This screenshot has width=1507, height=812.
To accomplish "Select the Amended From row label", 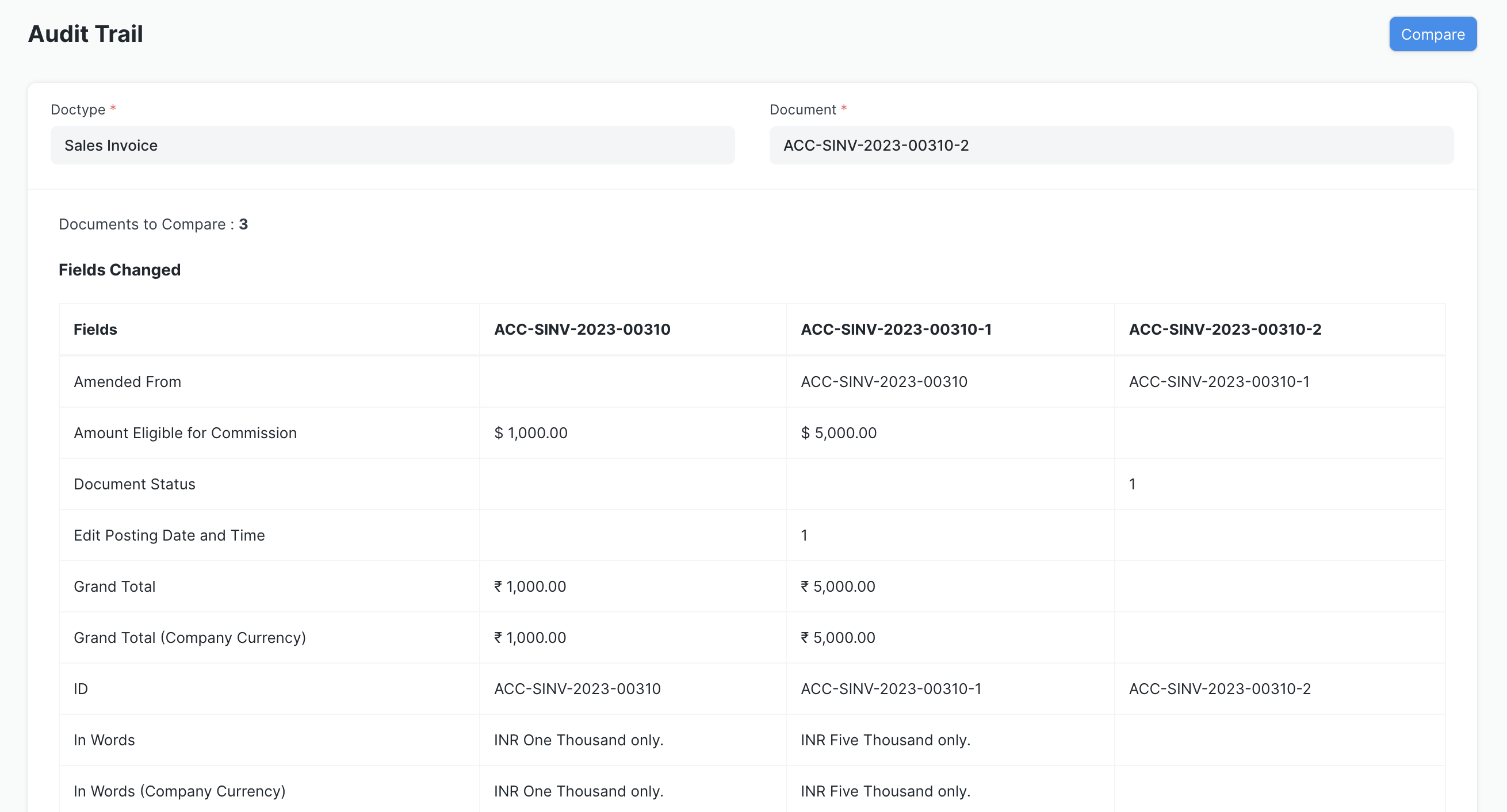I will coord(128,381).
